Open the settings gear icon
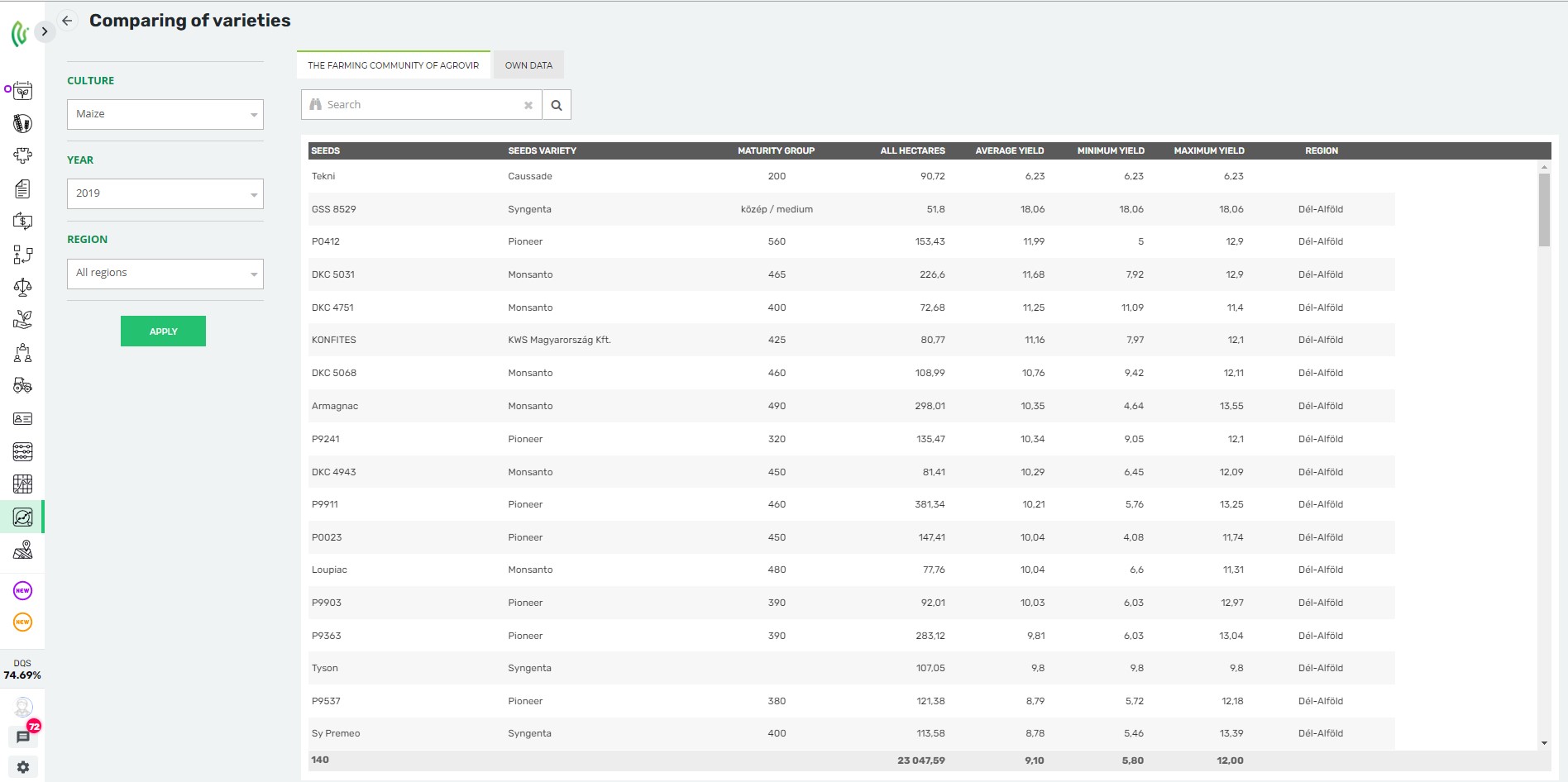The image size is (1568, 782). point(23,767)
